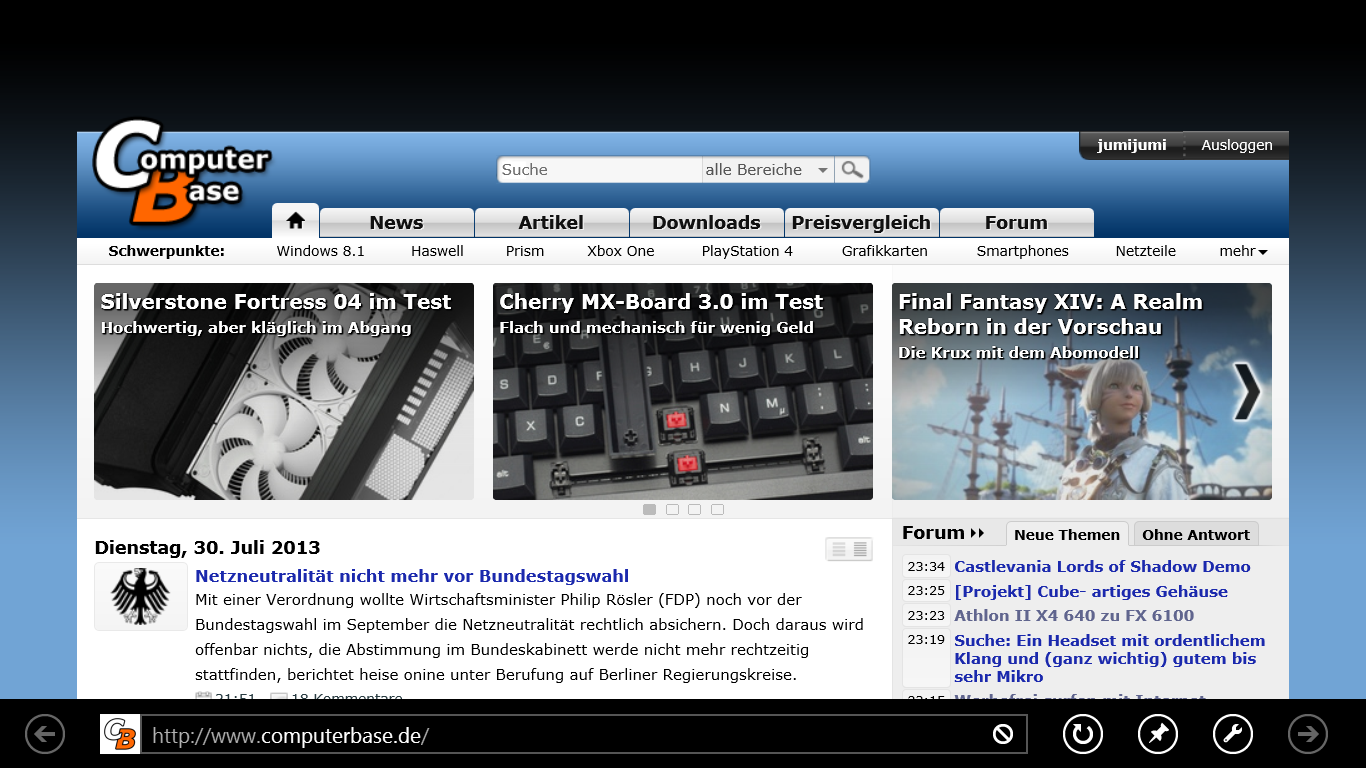
Task: Open the PlayStation 4 topic link
Action: 747,251
